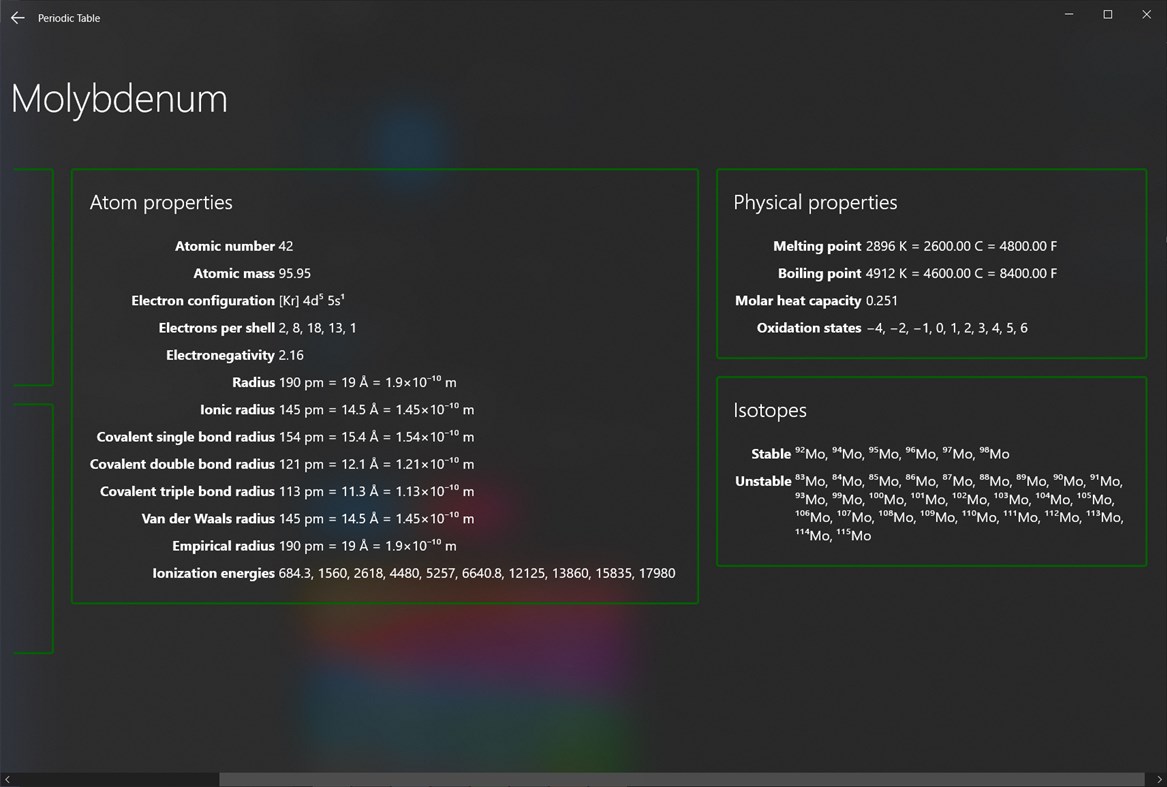Click the Molar heat capacity value 0.251
1167x787 pixels.
pos(882,301)
